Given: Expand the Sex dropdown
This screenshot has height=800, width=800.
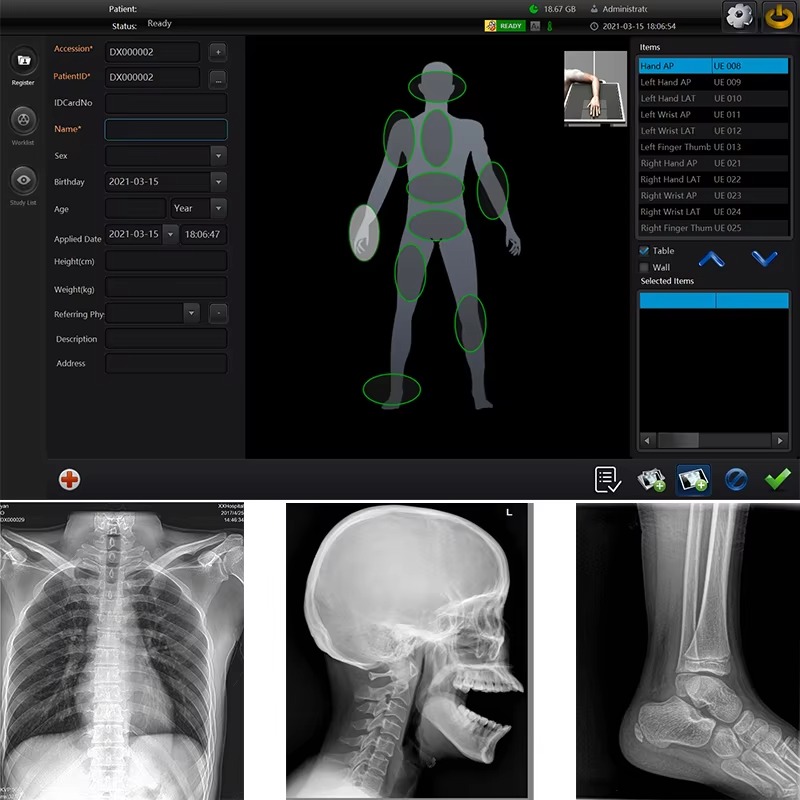Looking at the screenshot, I should [218, 155].
